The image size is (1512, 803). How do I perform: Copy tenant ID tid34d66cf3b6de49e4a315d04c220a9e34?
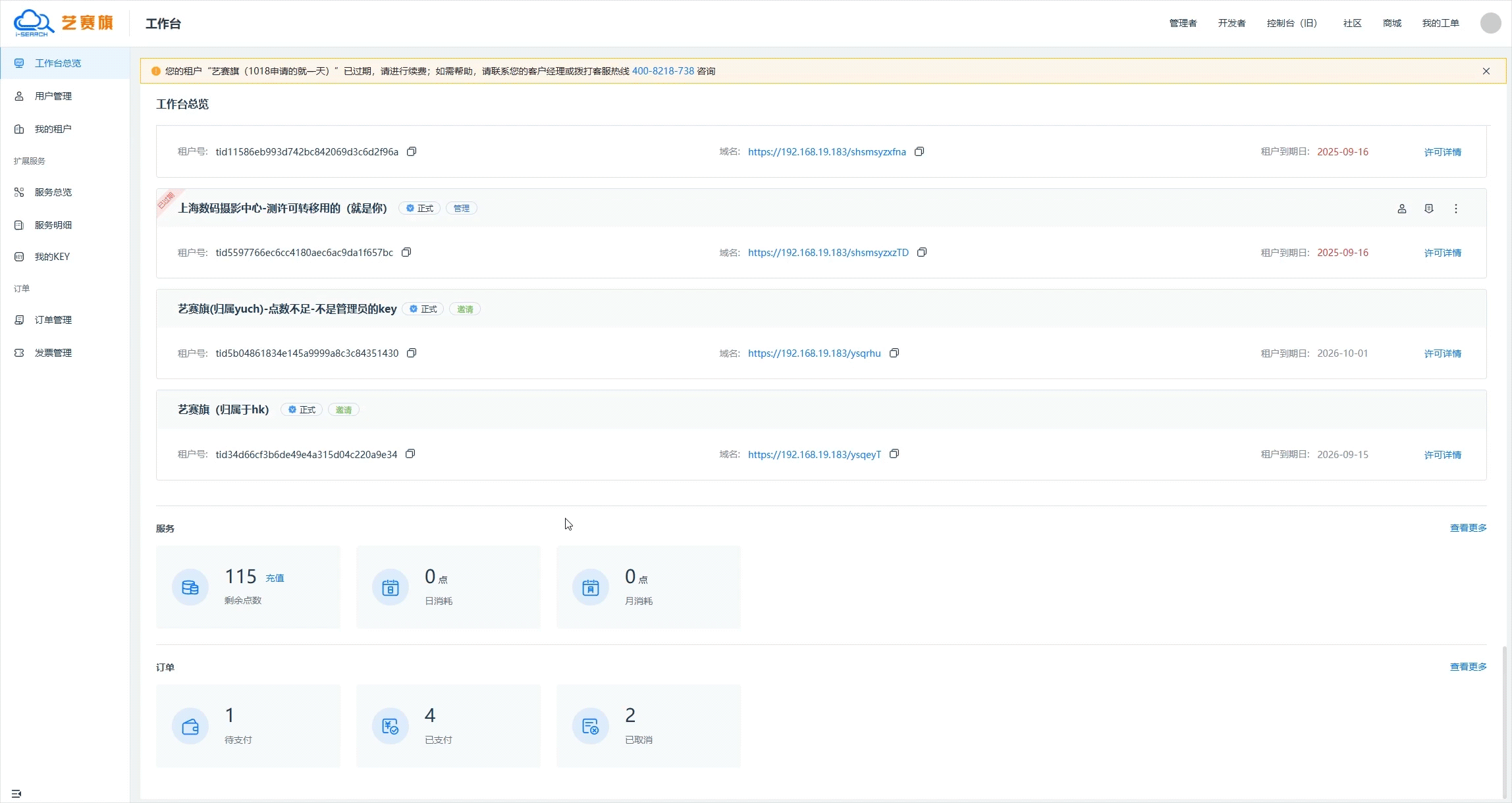[410, 454]
